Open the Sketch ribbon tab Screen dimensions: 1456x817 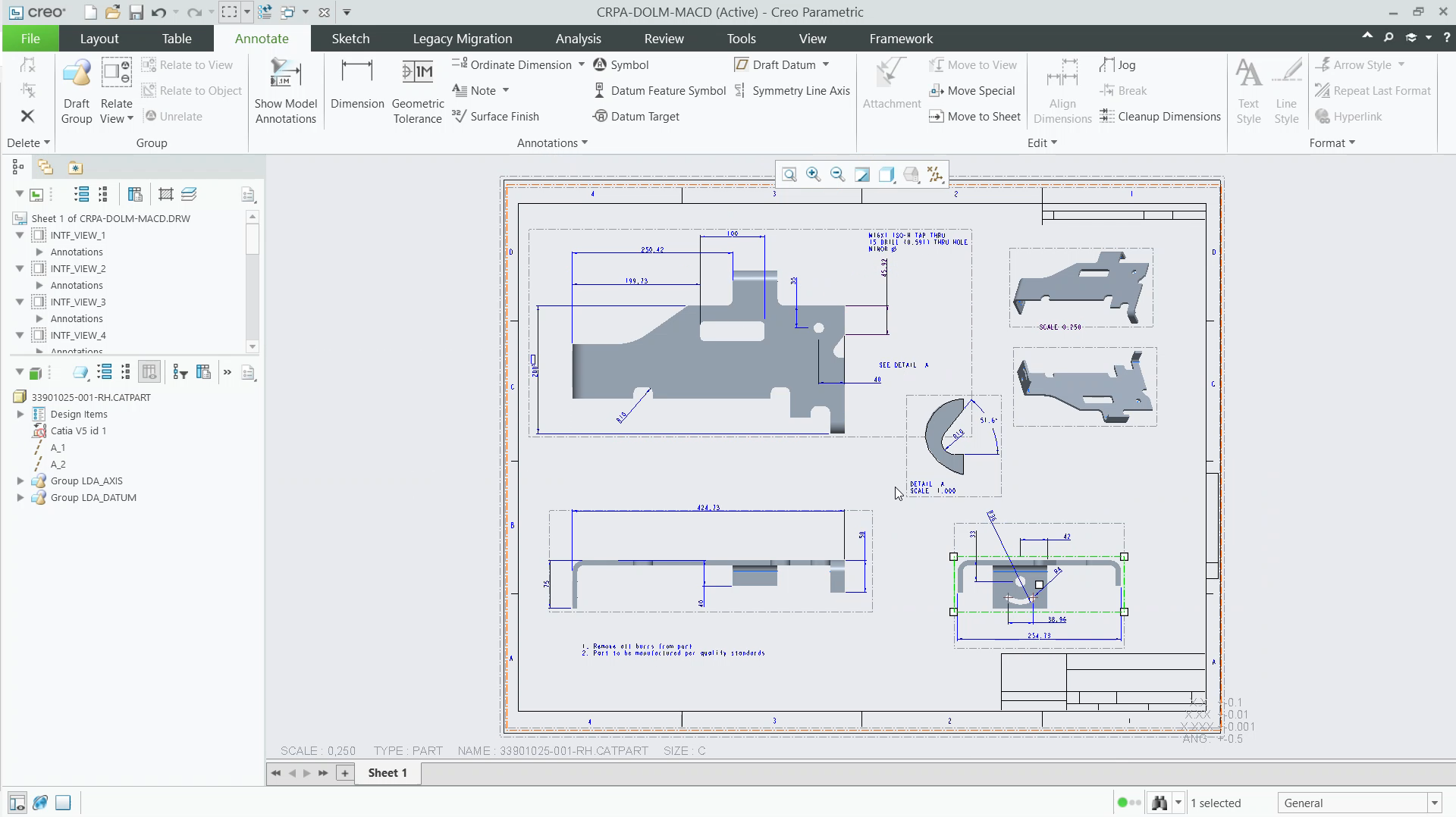point(350,39)
